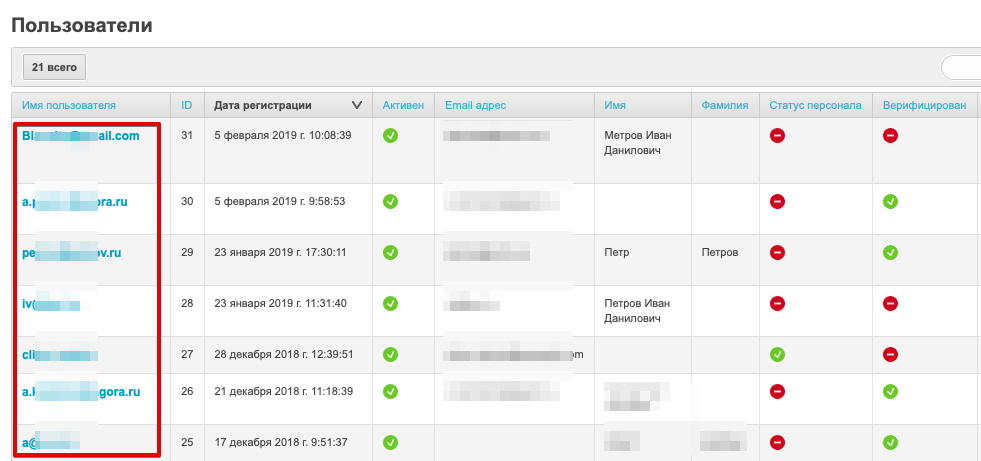Click green Верифицирован checkmark in row ID 26

pos(890,392)
